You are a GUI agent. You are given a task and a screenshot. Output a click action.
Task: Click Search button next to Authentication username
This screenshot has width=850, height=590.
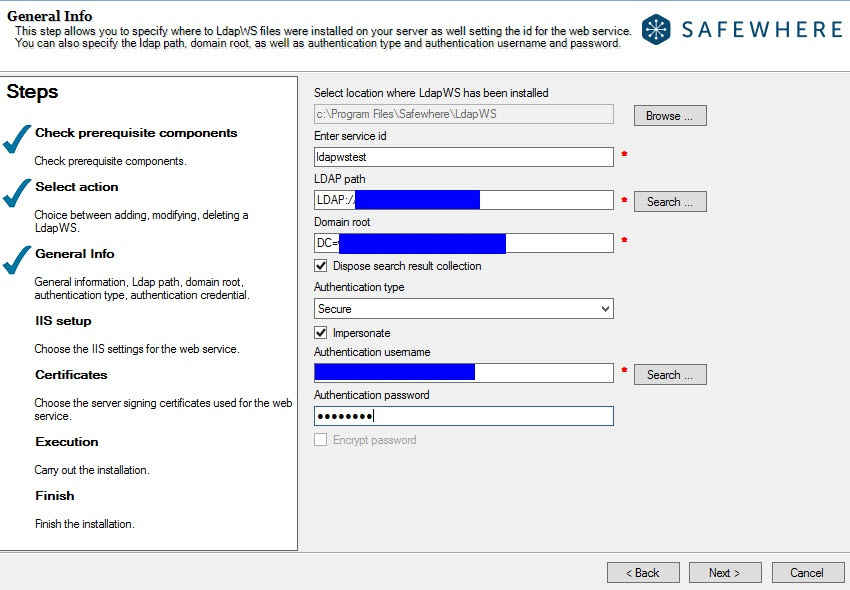669,375
